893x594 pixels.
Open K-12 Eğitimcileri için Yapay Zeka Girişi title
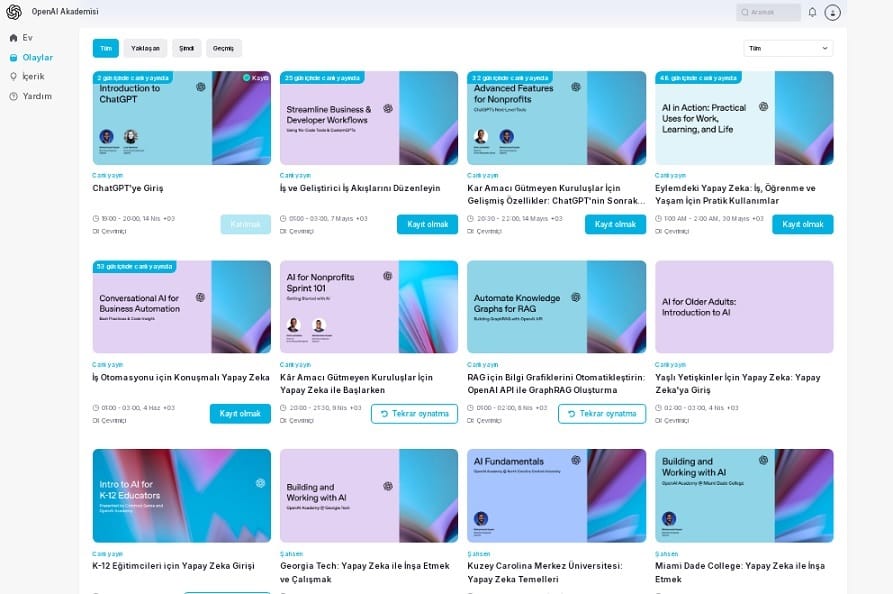tap(174, 566)
